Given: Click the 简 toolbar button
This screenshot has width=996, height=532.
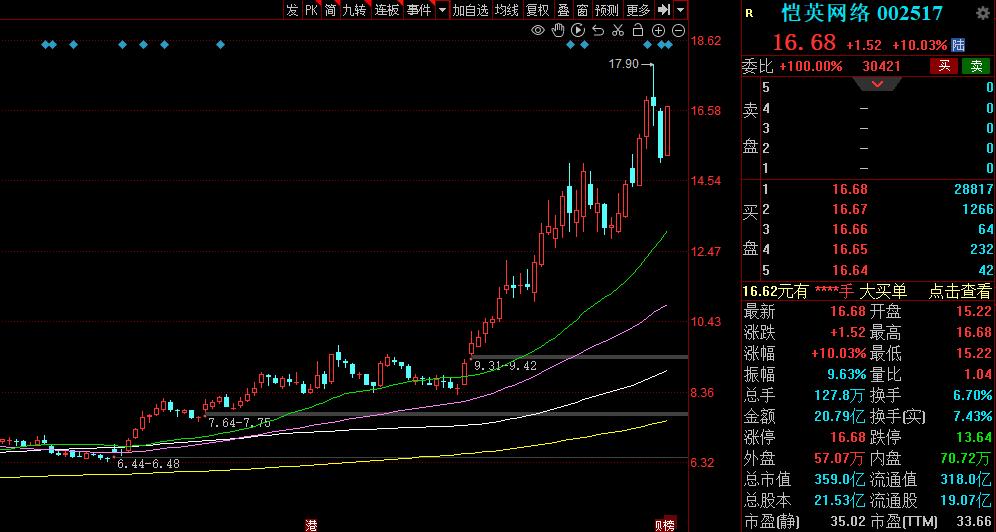Looking at the screenshot, I should click(x=330, y=10).
